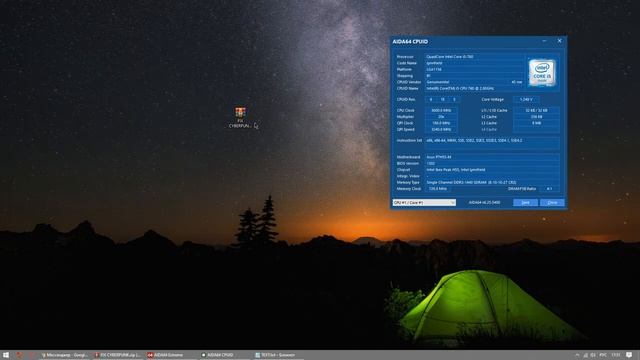
Task: Click the Chipset value row
Action: click(x=492, y=169)
